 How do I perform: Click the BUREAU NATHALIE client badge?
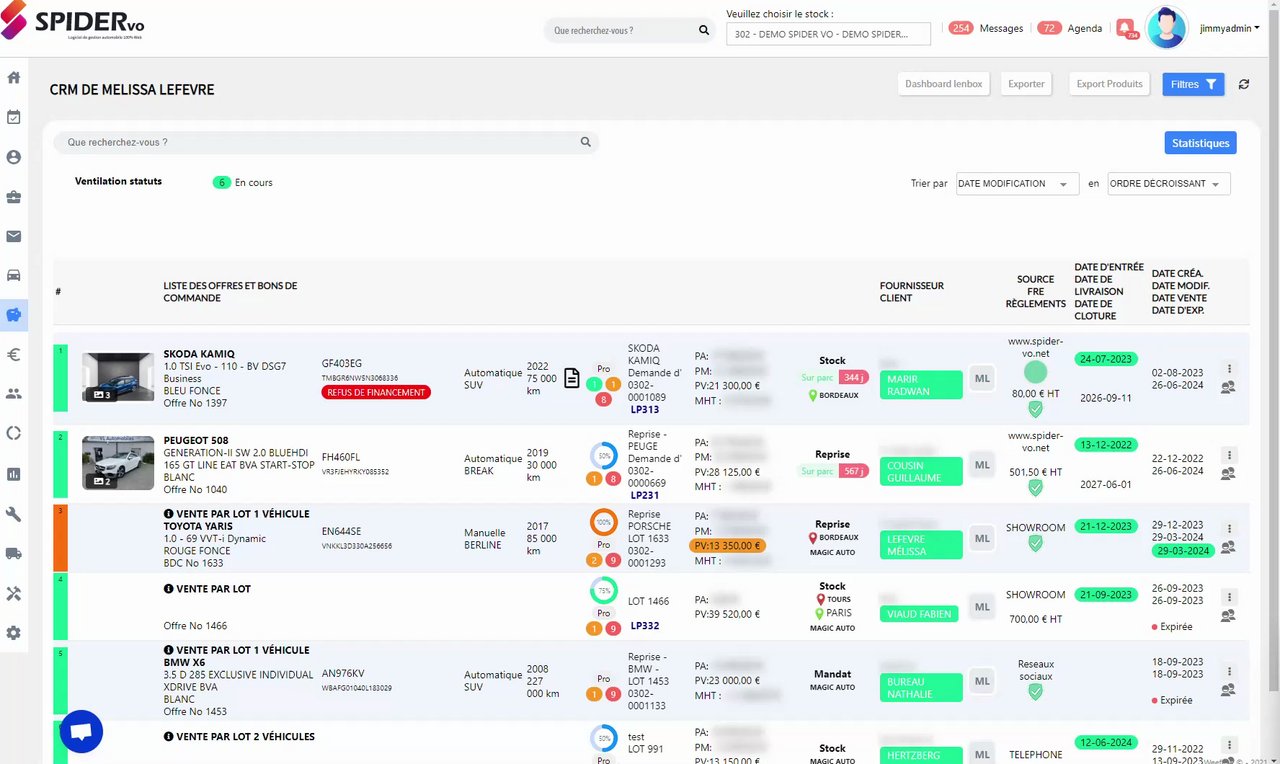pyautogui.click(x=921, y=687)
